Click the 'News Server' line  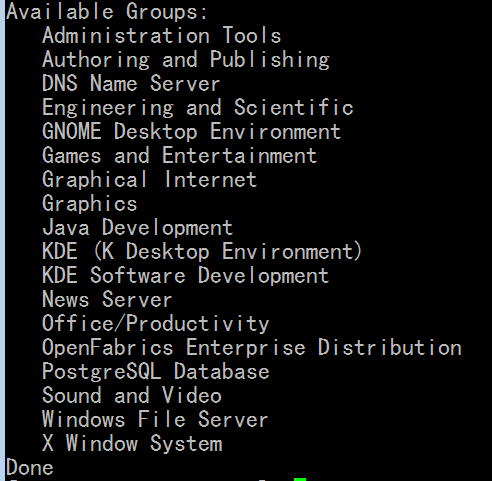point(107,299)
